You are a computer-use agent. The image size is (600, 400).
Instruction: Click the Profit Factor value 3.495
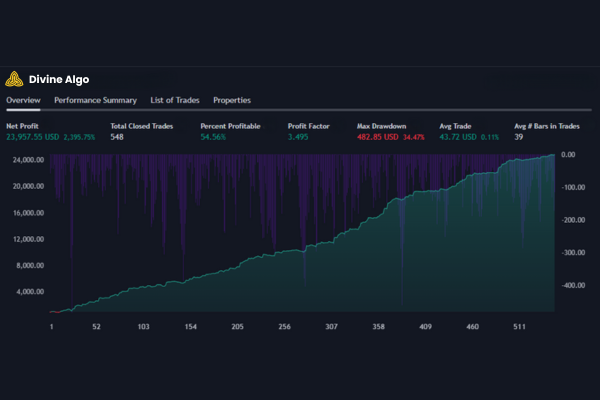point(297,136)
